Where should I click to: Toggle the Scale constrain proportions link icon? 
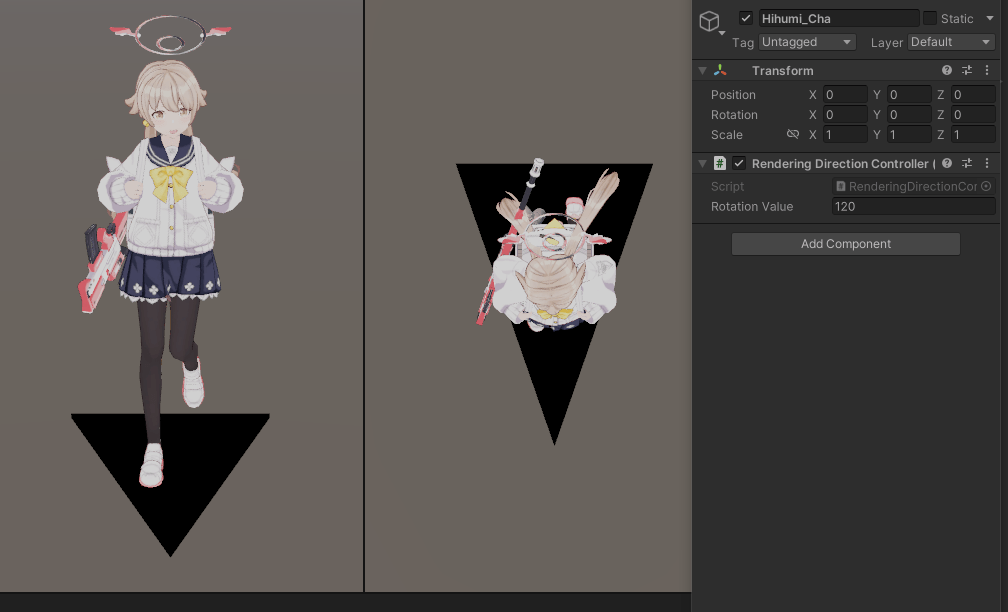click(x=793, y=134)
